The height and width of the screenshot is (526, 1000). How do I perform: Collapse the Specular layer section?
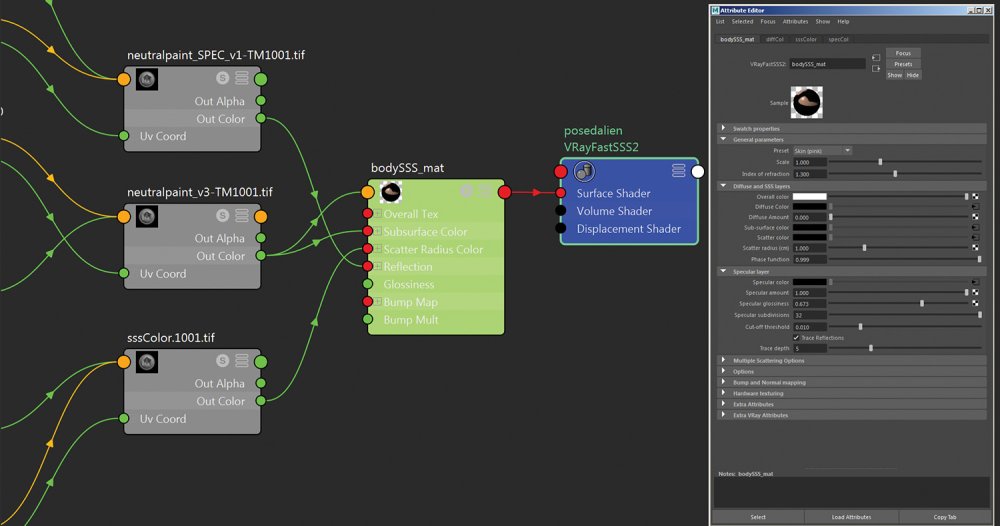(x=723, y=272)
